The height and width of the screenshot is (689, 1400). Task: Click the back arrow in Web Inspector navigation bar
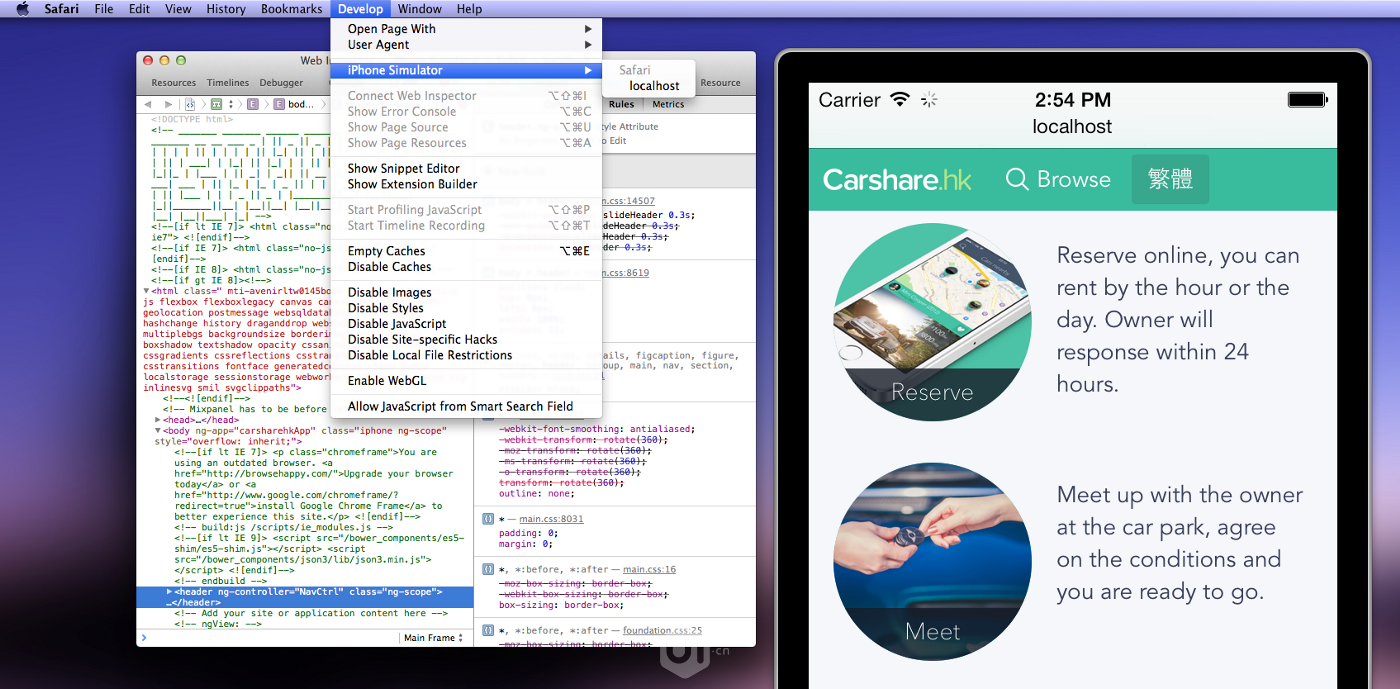[x=147, y=104]
